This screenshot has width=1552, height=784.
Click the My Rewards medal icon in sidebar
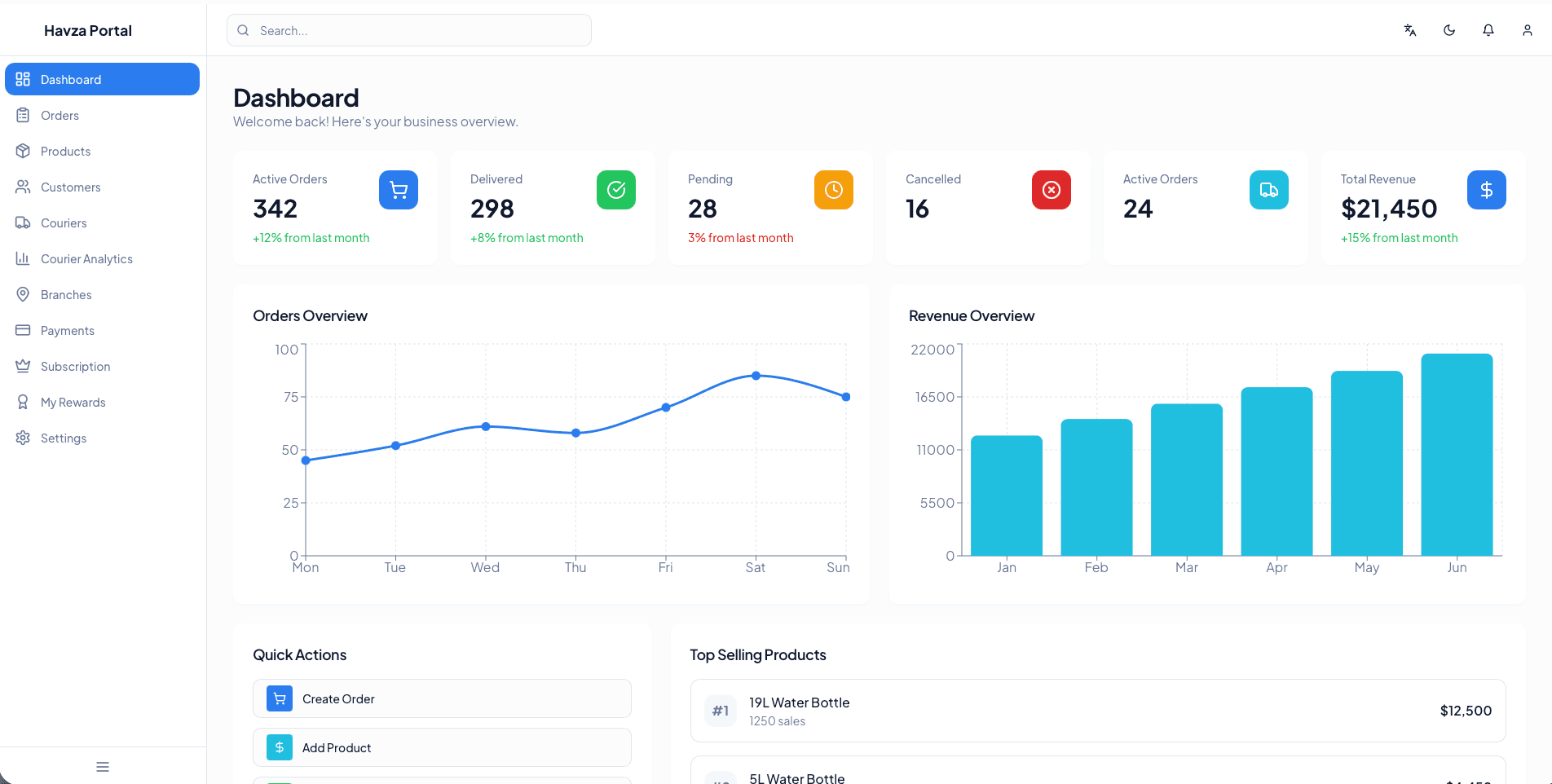(24, 402)
